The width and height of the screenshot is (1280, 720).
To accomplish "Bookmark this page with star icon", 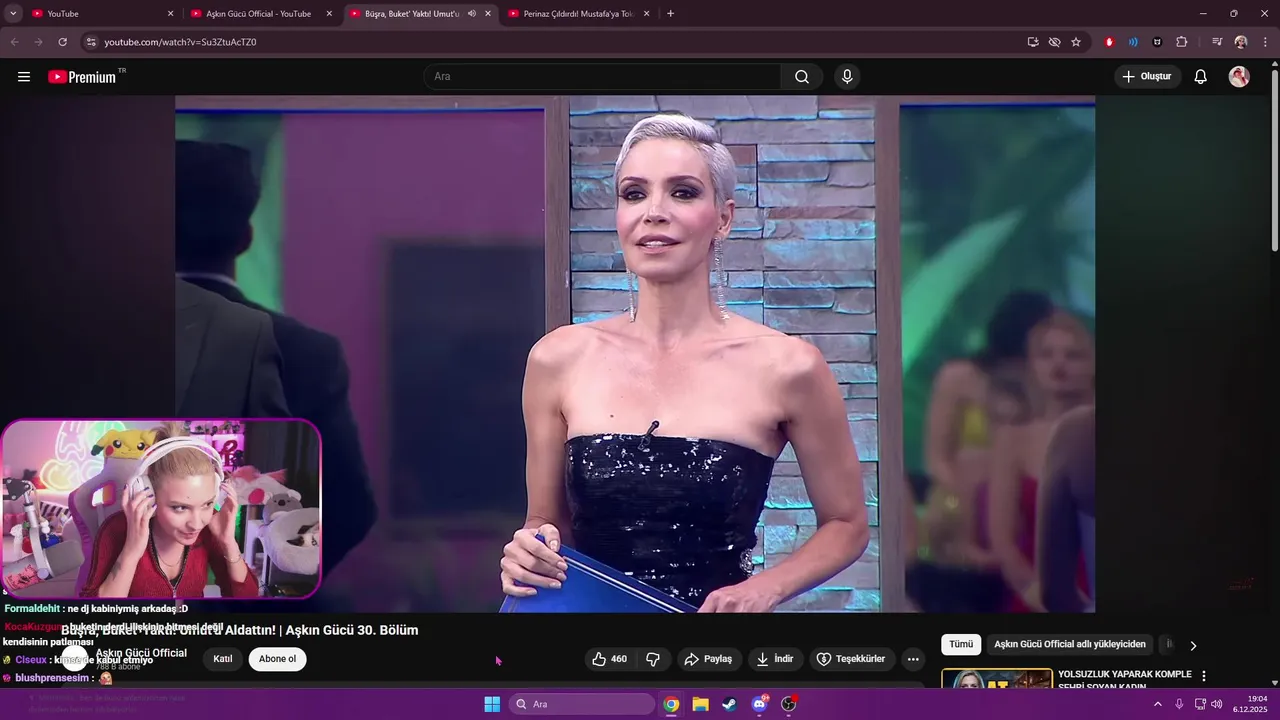I will pos(1076,42).
